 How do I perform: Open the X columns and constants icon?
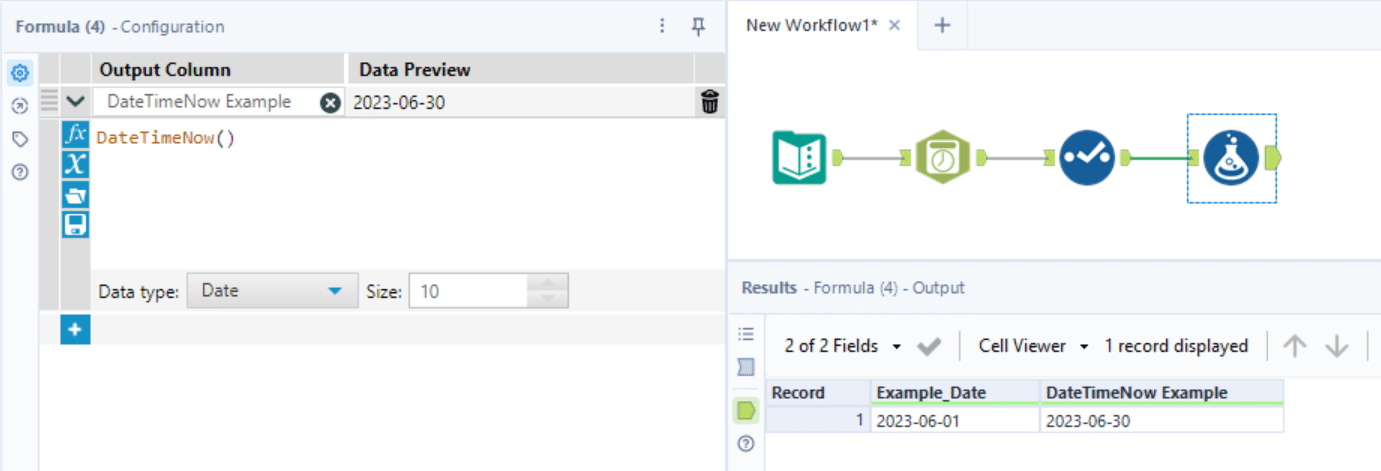pos(75,164)
